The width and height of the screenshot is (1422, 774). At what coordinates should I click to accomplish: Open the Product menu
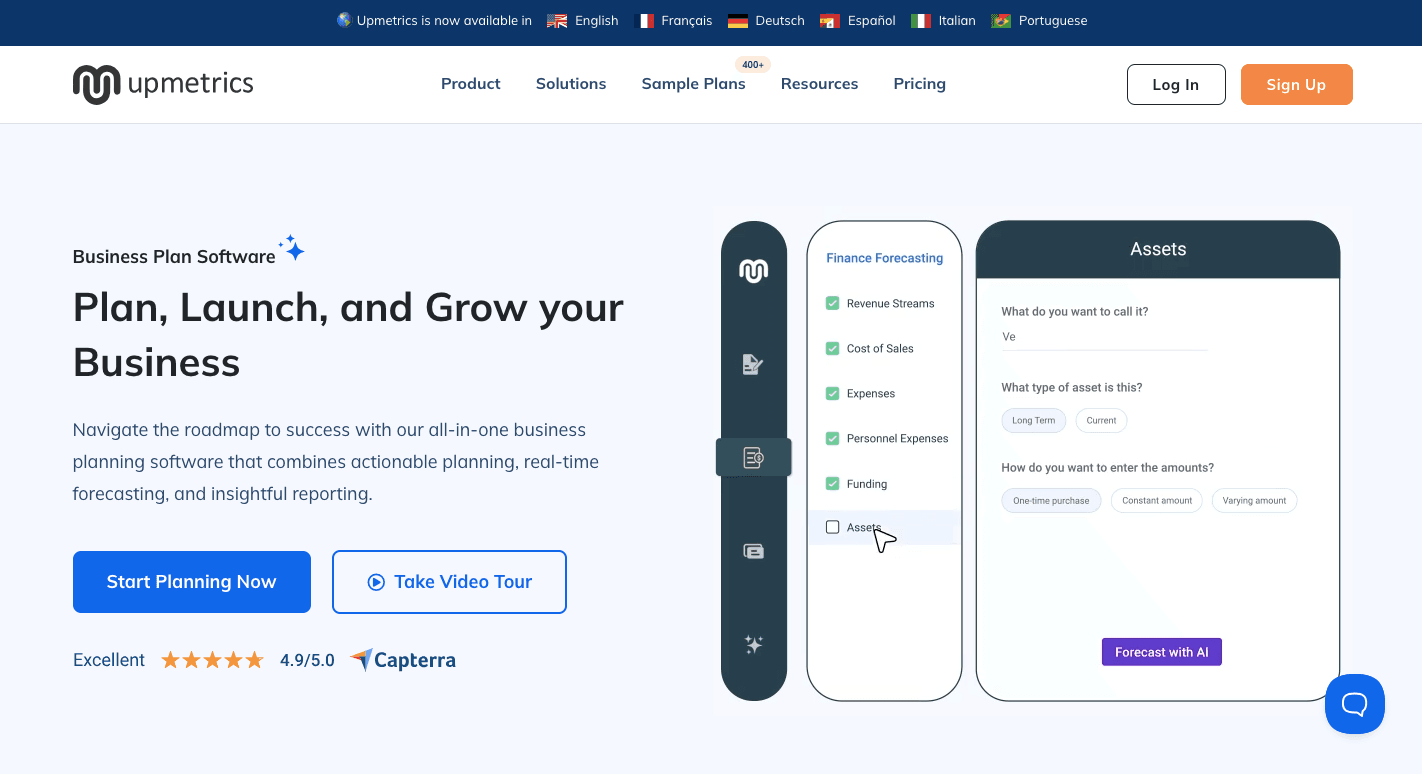pyautogui.click(x=471, y=84)
